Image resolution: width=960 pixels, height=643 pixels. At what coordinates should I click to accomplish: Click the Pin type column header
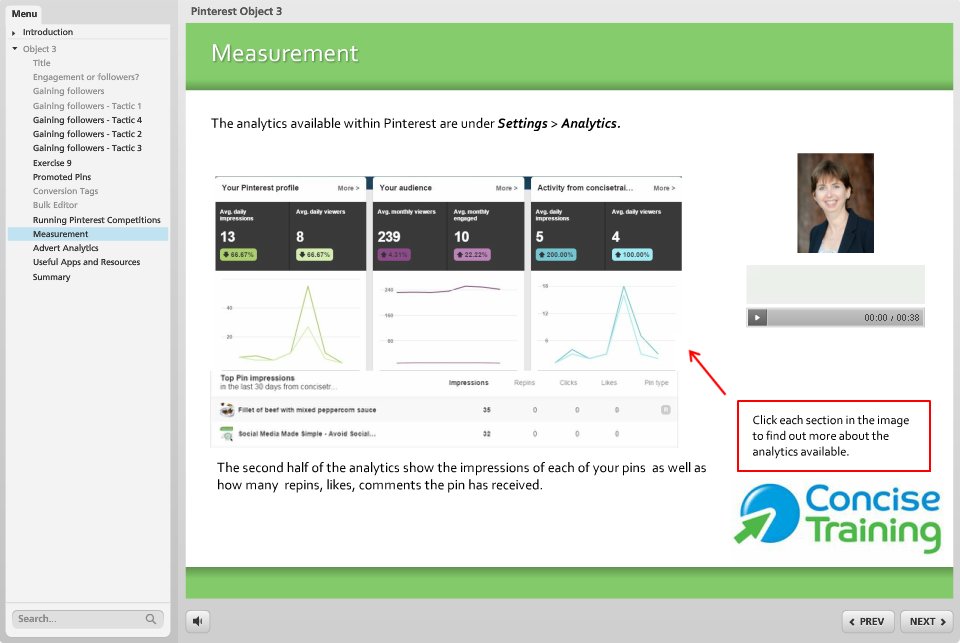[x=656, y=383]
